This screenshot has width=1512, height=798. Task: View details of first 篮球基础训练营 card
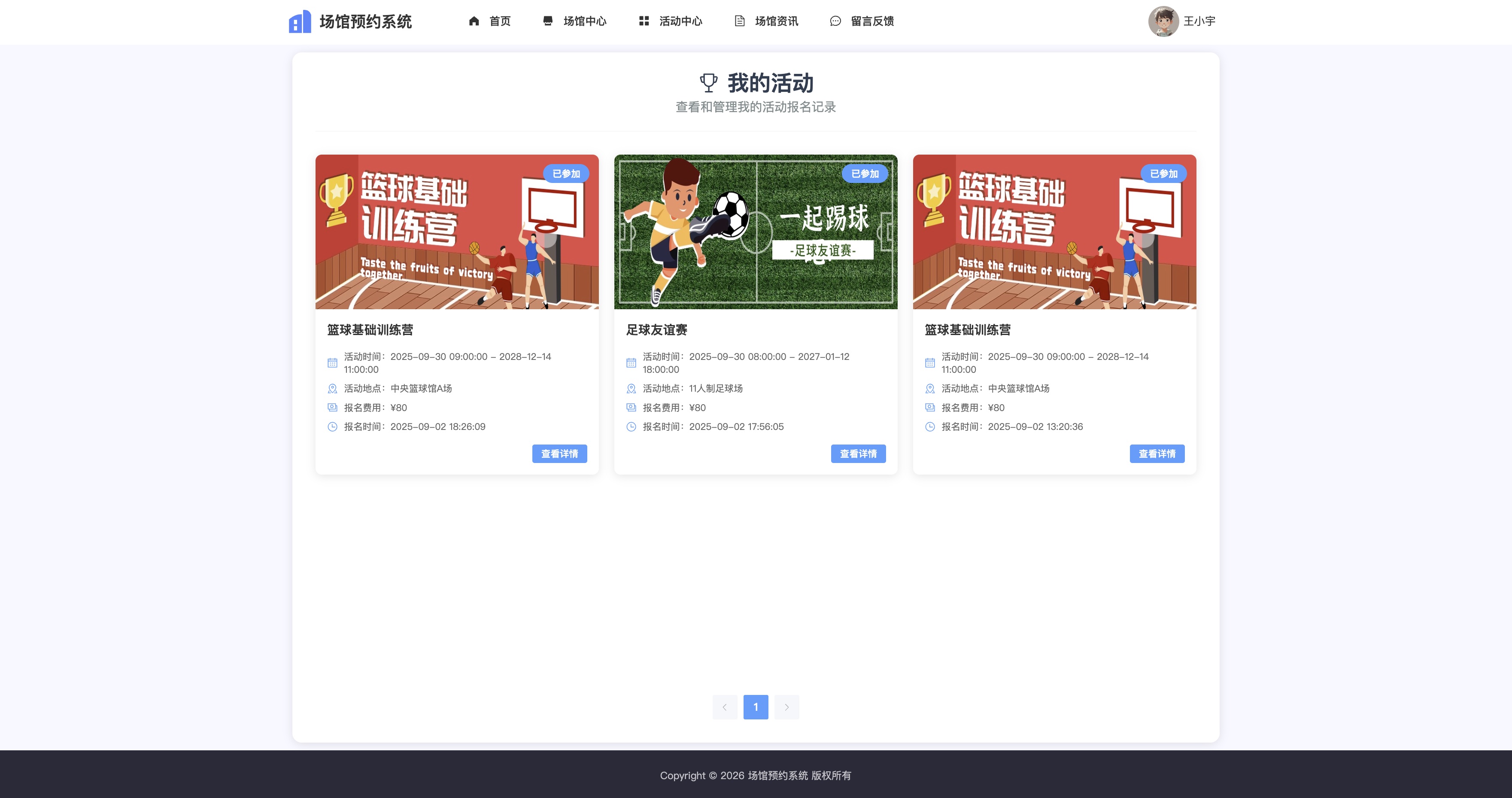(x=559, y=454)
